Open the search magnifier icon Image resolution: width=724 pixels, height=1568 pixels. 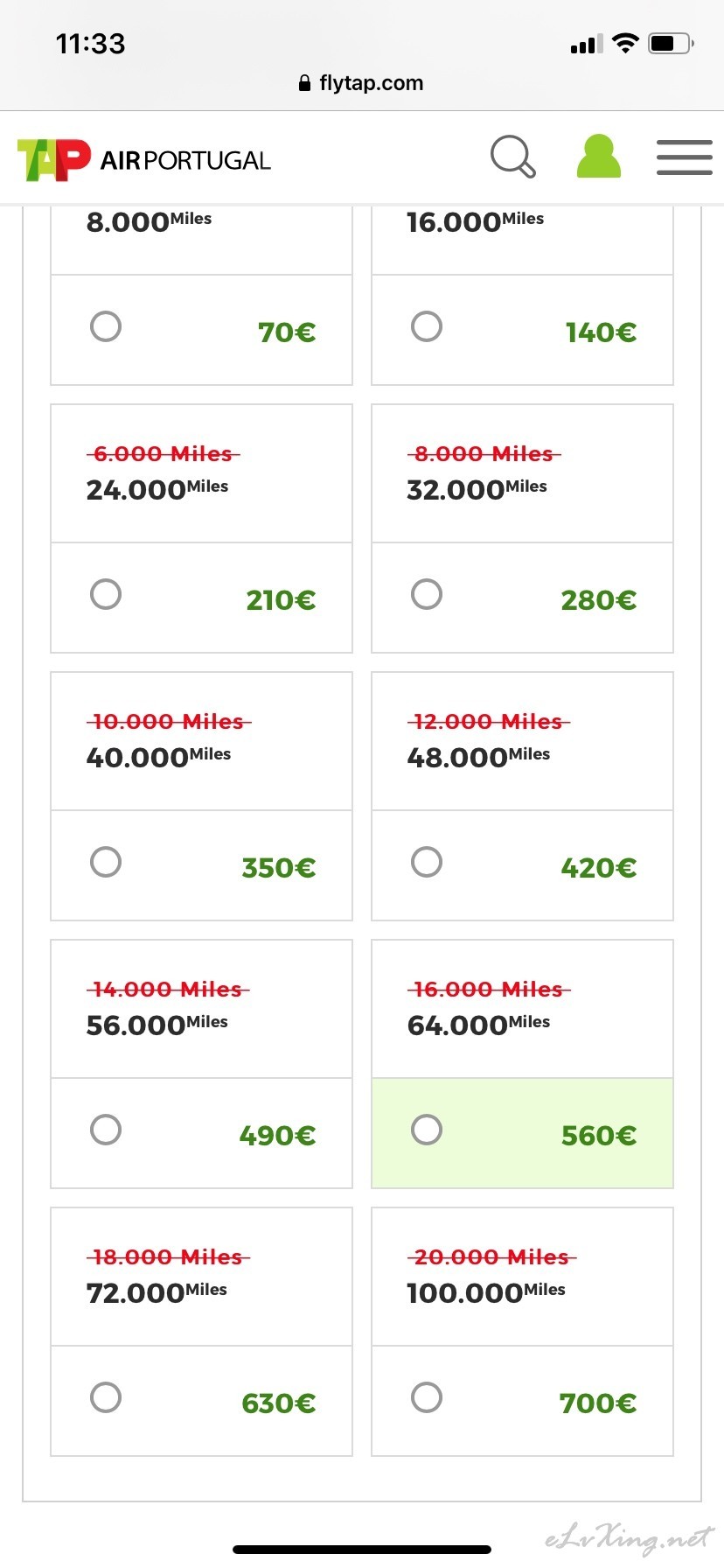click(x=512, y=157)
